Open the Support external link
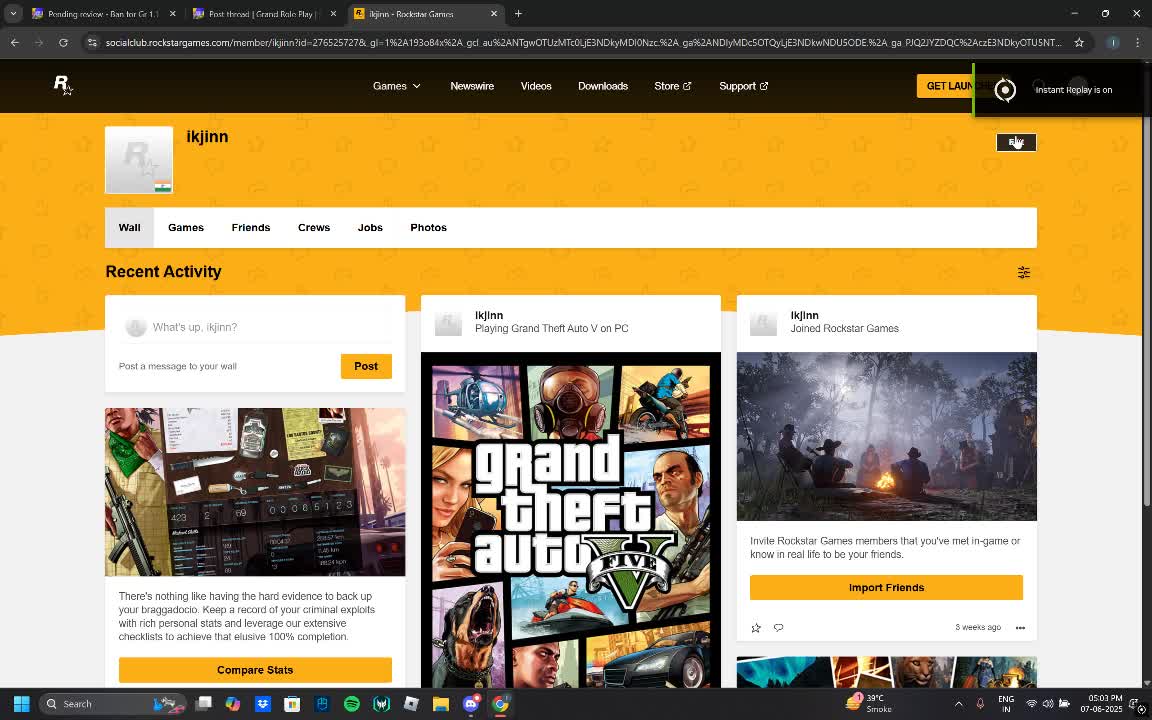Screen dimensions: 1152x720 click(x=744, y=86)
